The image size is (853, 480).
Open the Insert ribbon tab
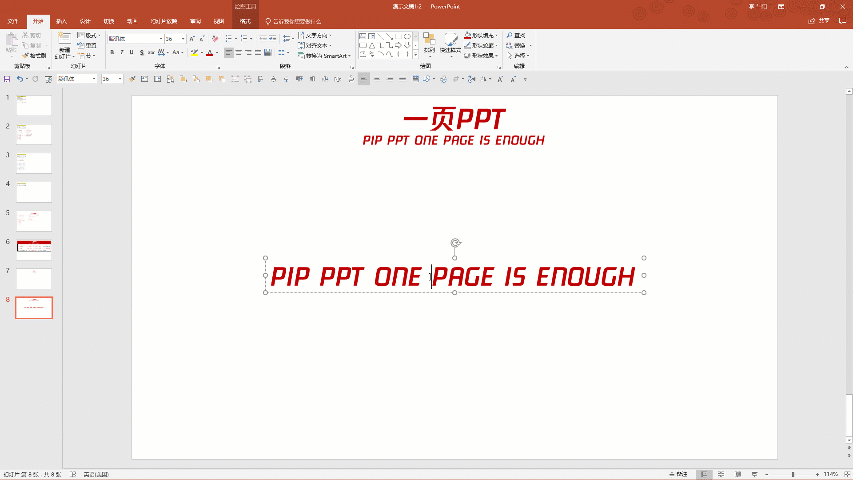(61, 20)
